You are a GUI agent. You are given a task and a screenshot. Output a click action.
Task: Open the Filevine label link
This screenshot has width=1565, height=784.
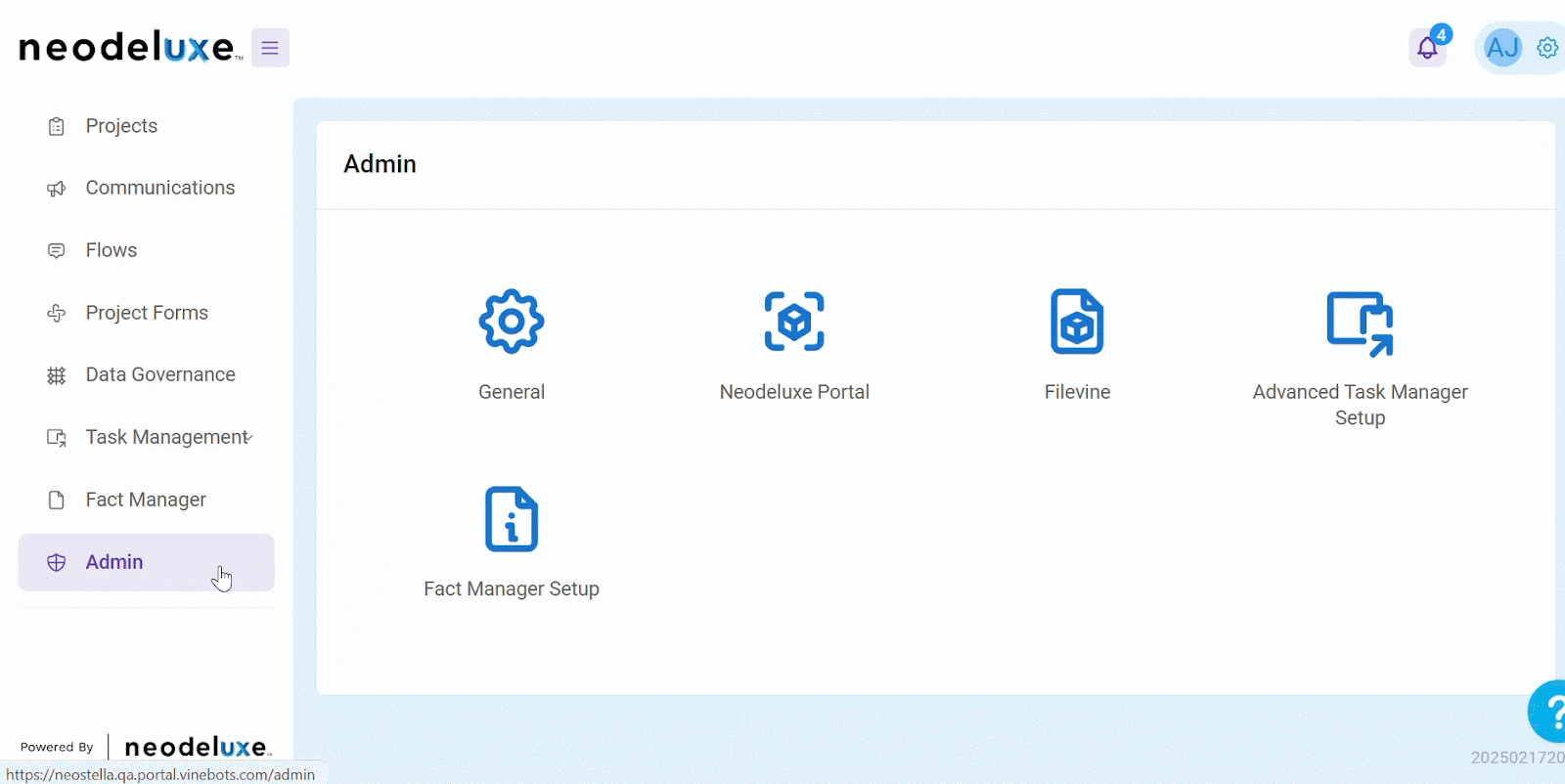pyautogui.click(x=1077, y=392)
